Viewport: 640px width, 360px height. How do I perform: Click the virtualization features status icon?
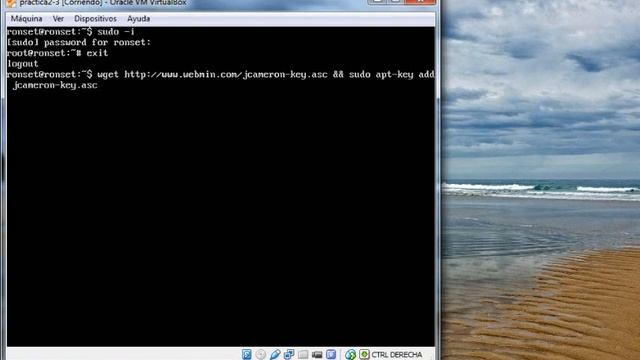point(331,354)
